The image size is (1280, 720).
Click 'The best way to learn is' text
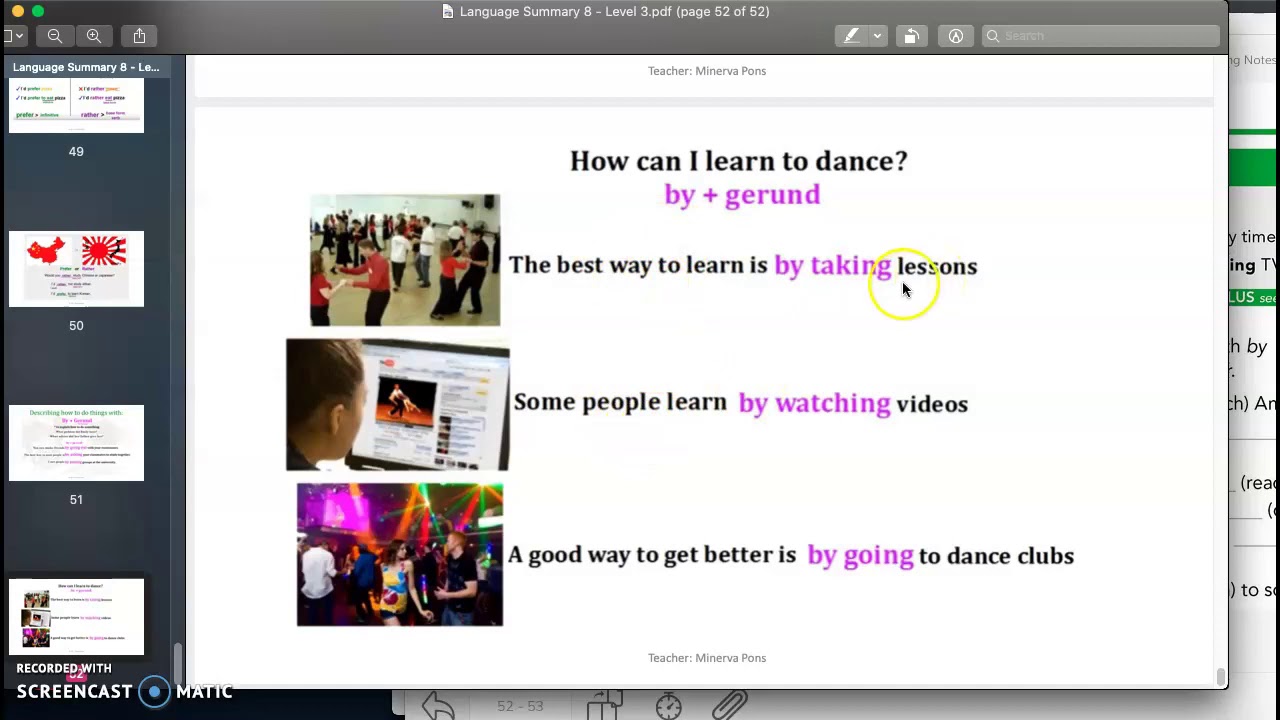click(x=638, y=265)
